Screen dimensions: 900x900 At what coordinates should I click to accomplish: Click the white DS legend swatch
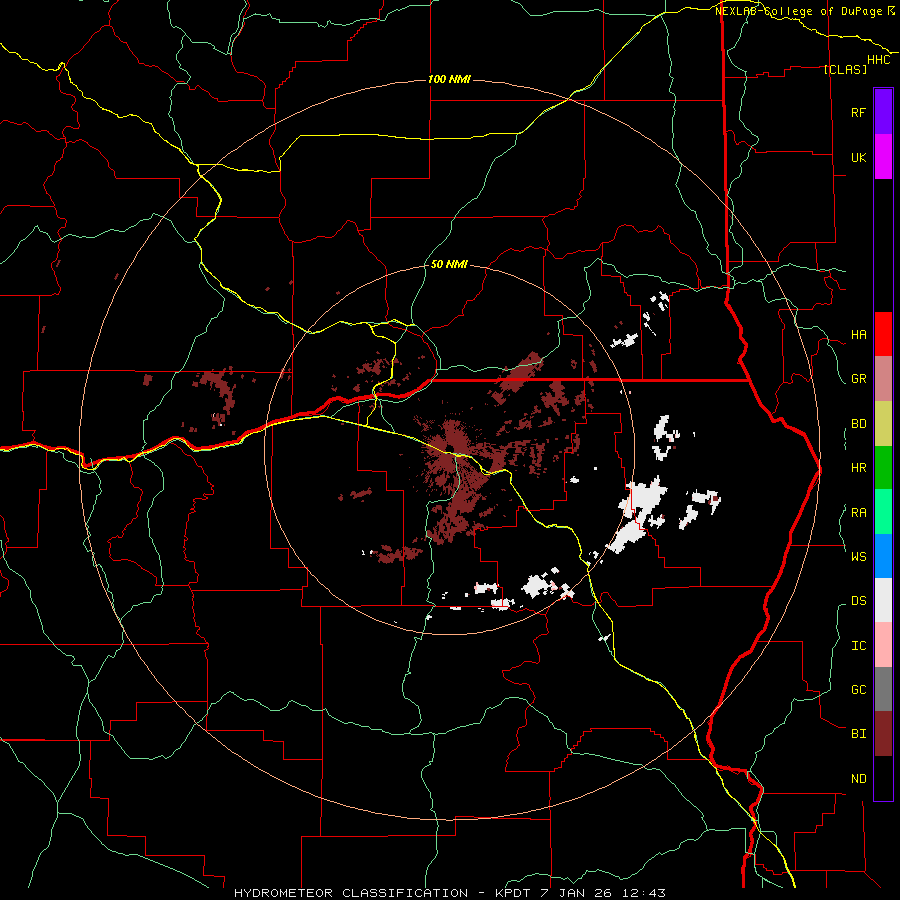[883, 600]
